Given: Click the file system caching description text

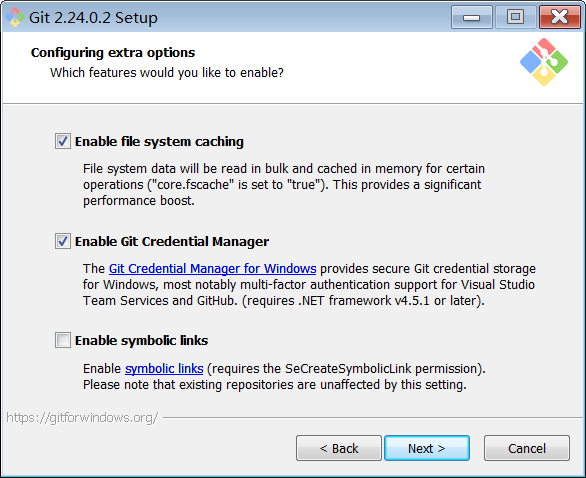Looking at the screenshot, I should click(284, 185).
